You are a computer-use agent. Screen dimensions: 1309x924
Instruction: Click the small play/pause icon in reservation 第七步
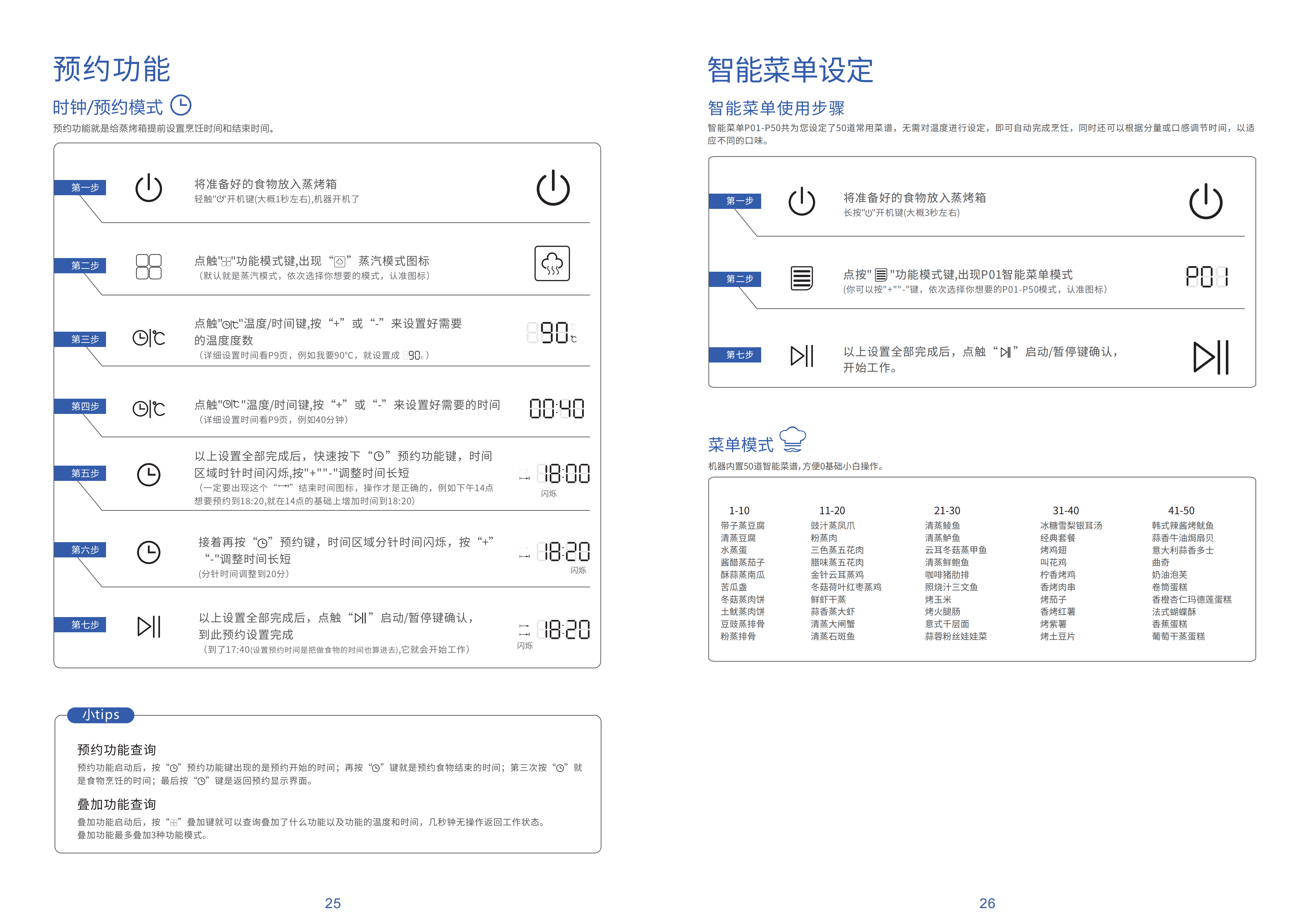click(148, 627)
